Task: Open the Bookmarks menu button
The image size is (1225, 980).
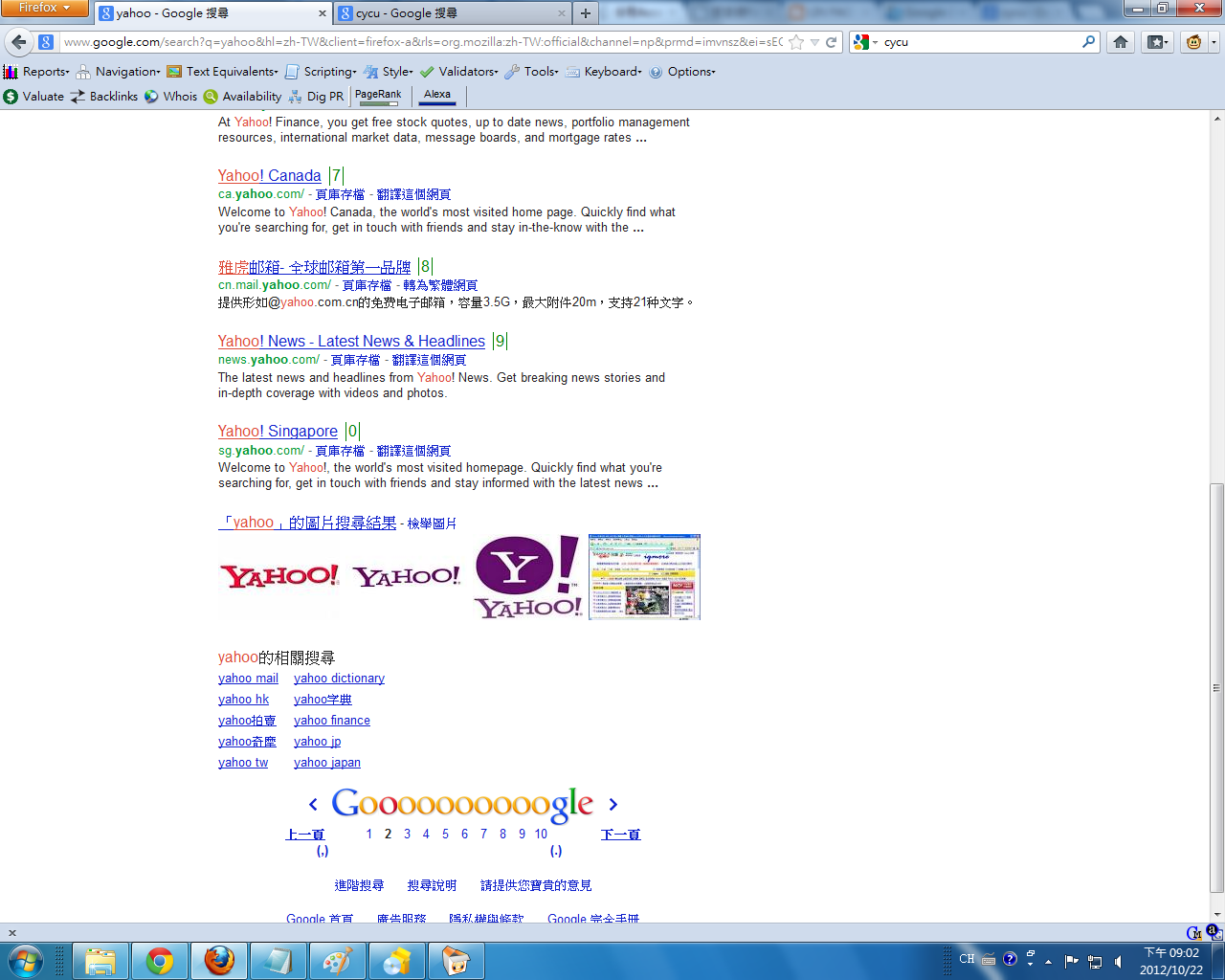Action: [x=1158, y=42]
